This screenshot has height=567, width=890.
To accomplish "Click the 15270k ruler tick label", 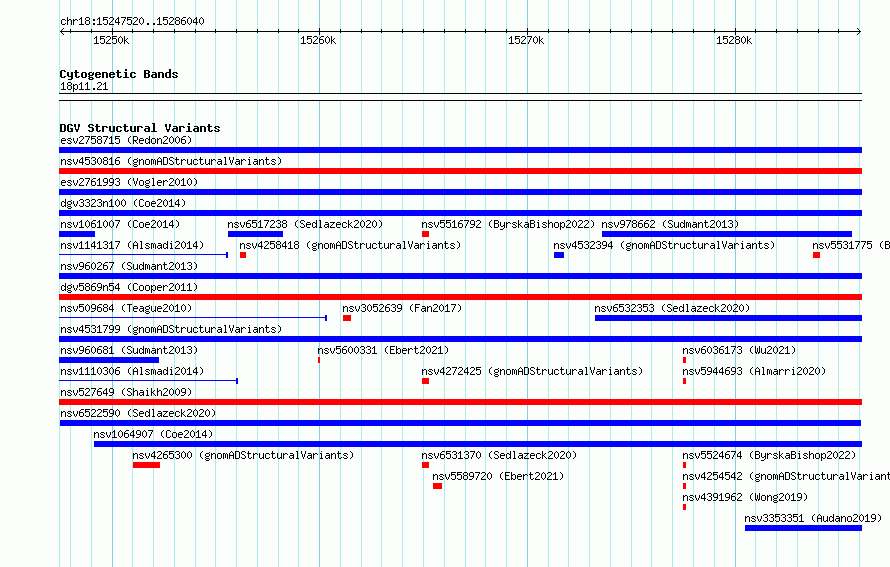I will pyautogui.click(x=526, y=40).
